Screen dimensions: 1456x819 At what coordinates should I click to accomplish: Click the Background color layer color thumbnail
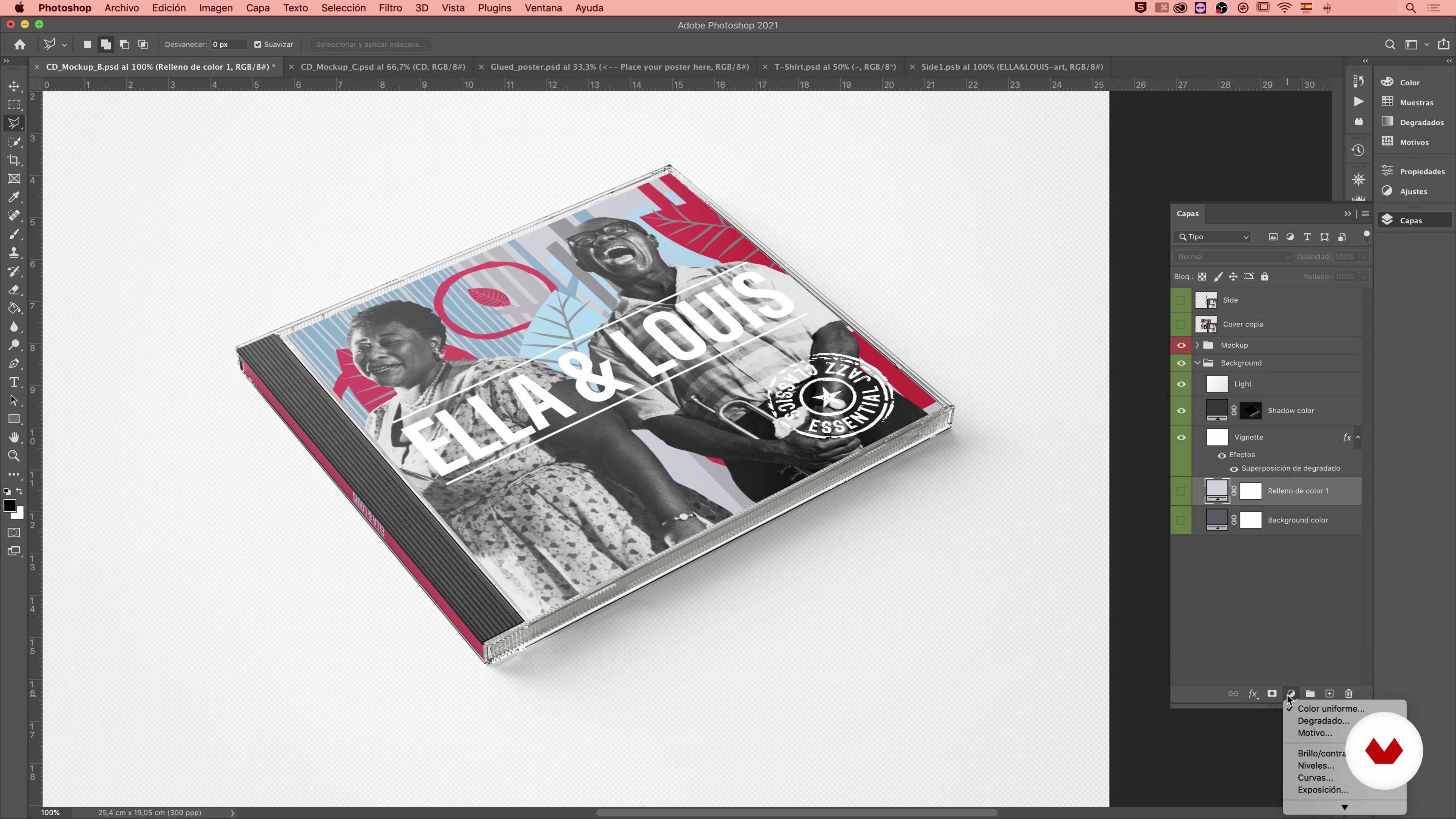(1217, 521)
